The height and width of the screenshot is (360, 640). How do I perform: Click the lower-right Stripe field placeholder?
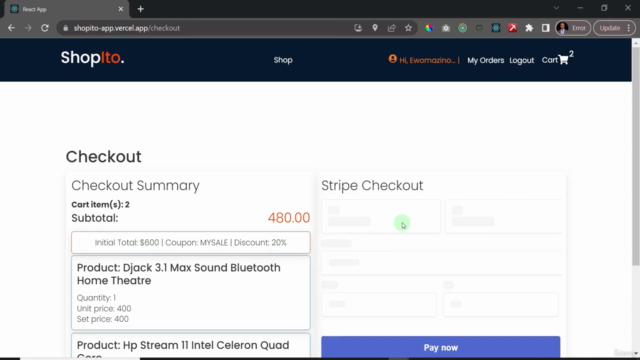point(501,304)
